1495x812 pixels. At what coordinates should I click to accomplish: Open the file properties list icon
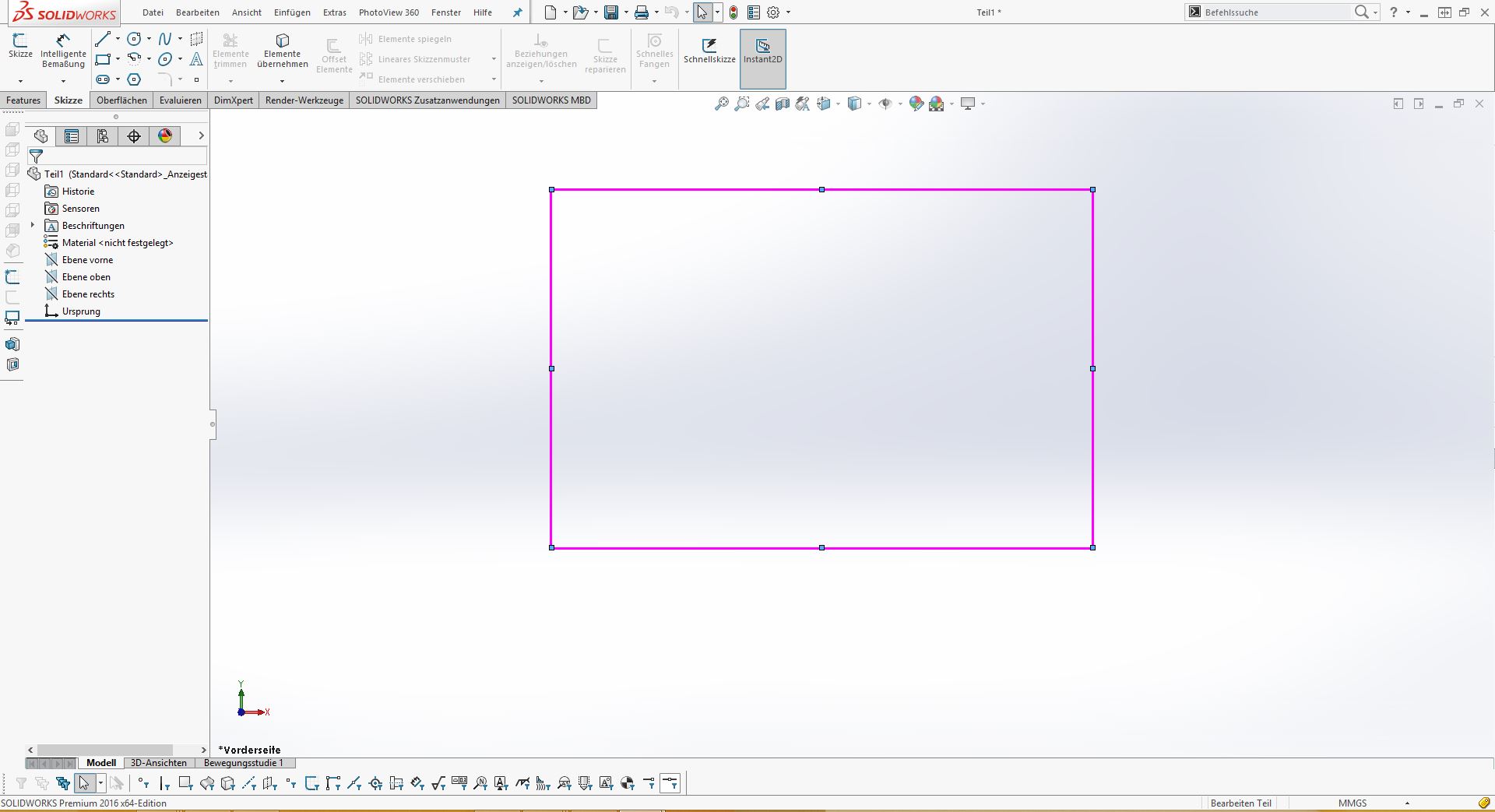coord(754,12)
